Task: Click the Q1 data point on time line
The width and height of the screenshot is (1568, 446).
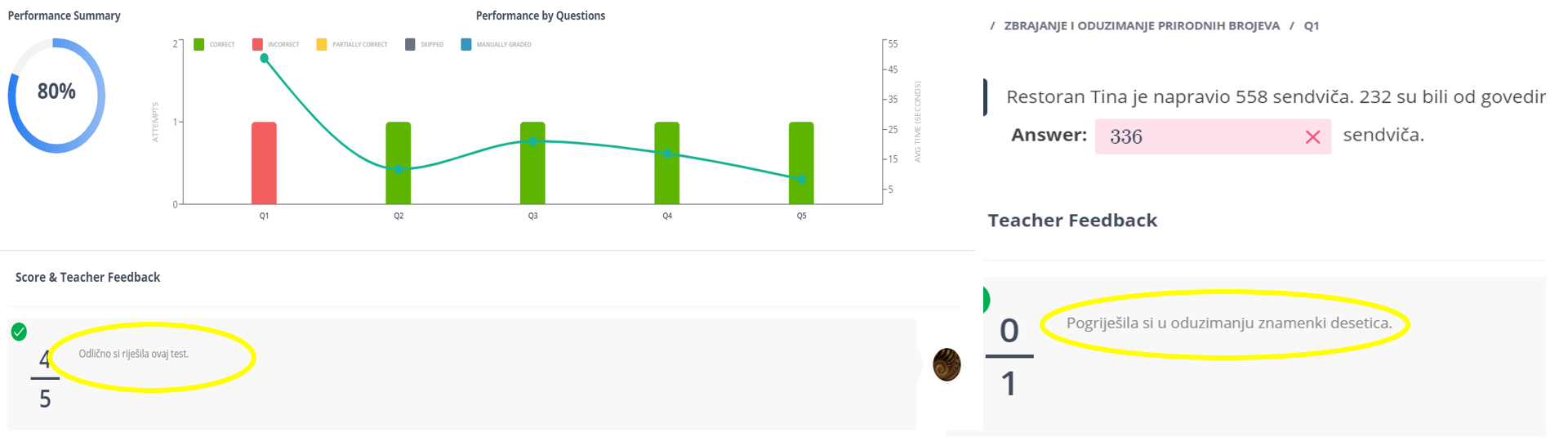Action: click(x=264, y=58)
